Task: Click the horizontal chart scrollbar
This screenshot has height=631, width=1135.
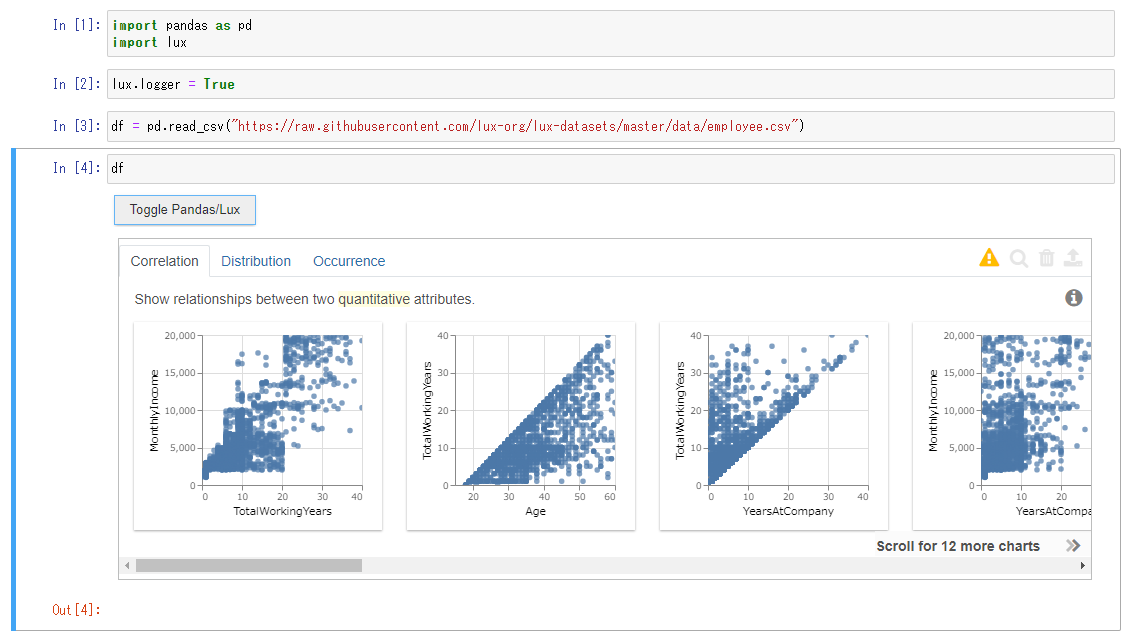Action: 250,565
